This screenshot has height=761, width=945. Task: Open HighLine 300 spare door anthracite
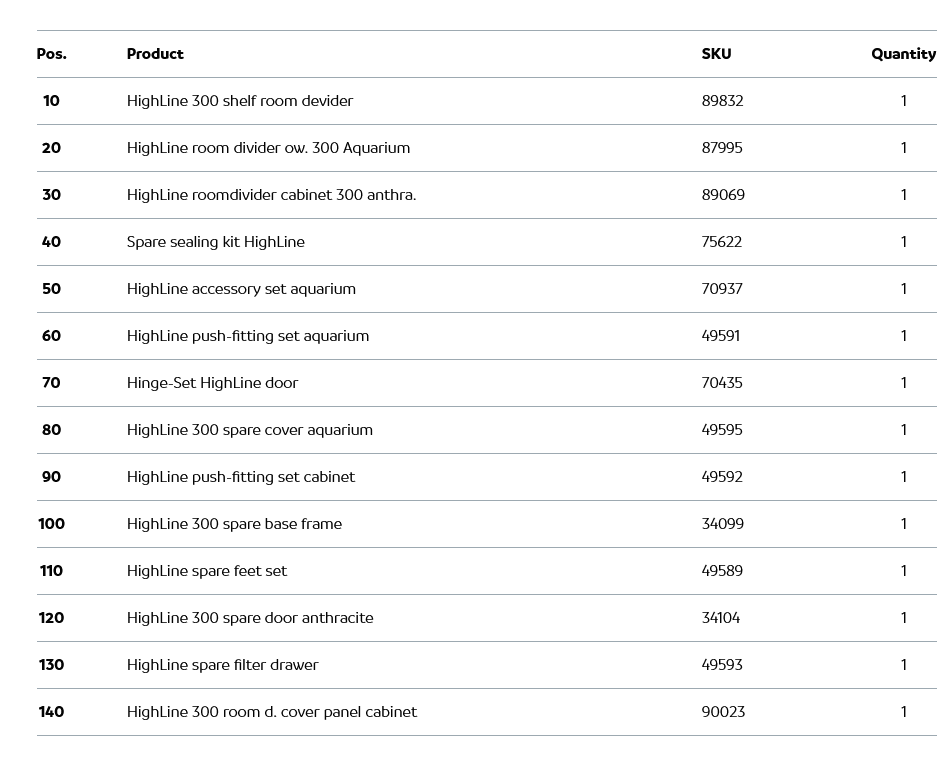[x=250, y=618]
